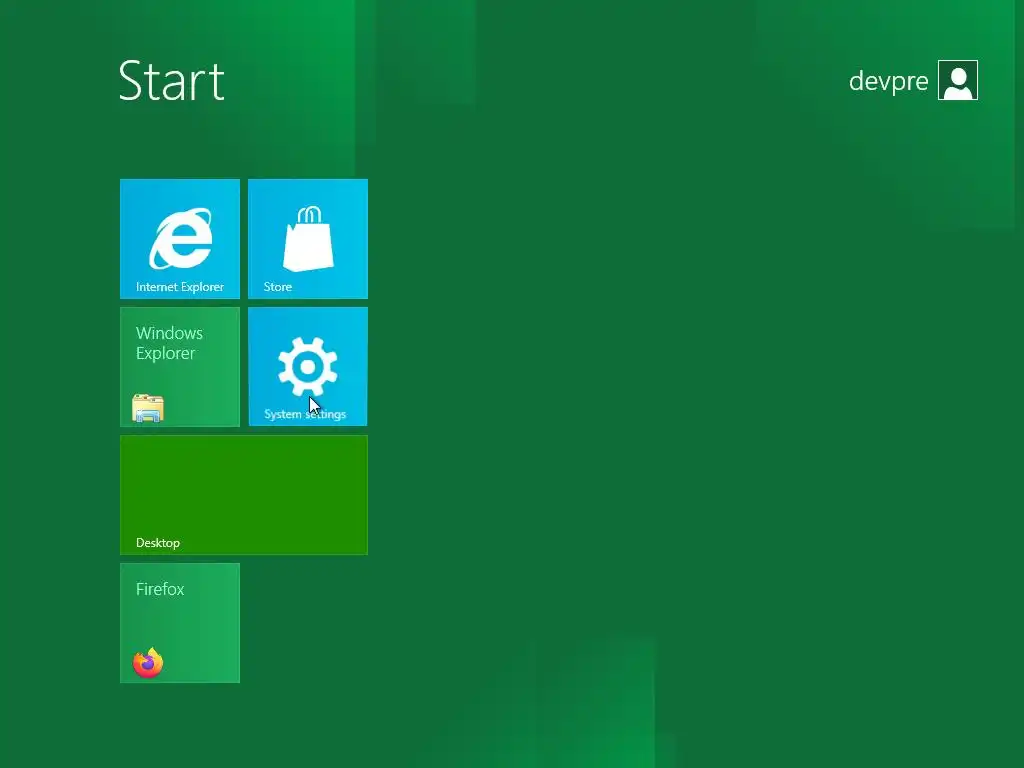Image resolution: width=1024 pixels, height=768 pixels.
Task: Launch the Store tile
Action: (x=308, y=238)
